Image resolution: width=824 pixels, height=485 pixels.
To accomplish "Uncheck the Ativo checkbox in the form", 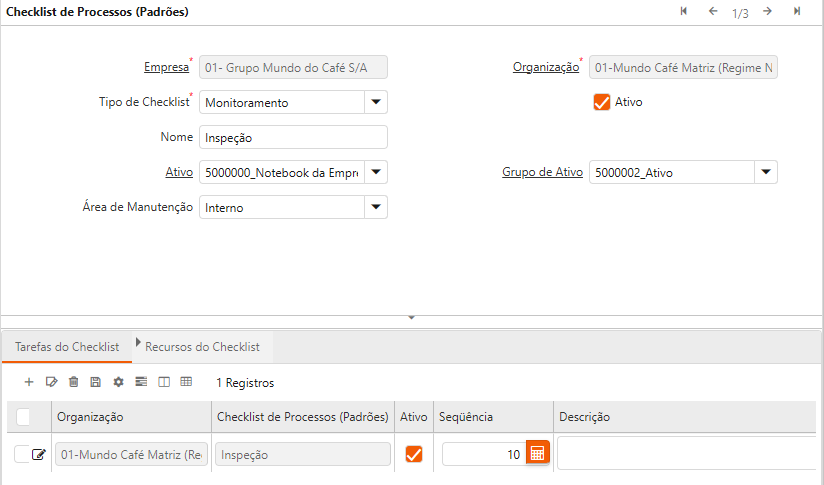I will 602,102.
